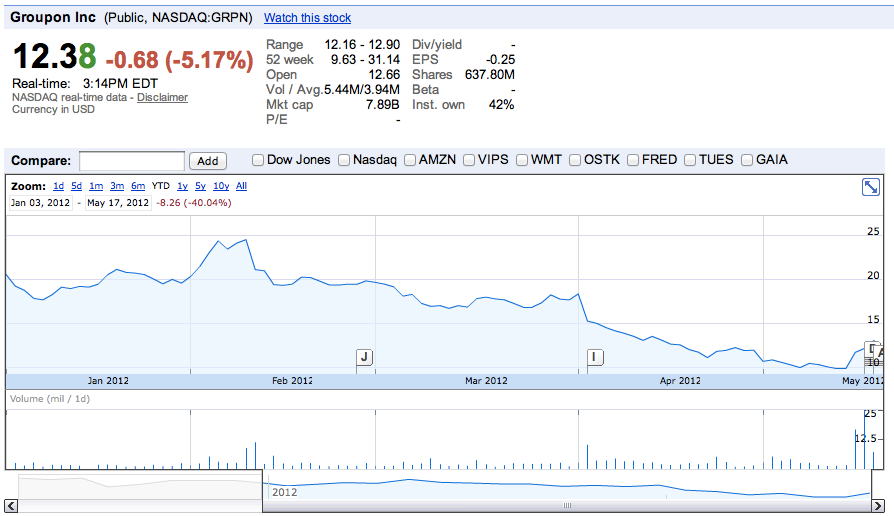Open the NASDAQ data Disclaimer link
The image size is (894, 516).
[x=162, y=97]
